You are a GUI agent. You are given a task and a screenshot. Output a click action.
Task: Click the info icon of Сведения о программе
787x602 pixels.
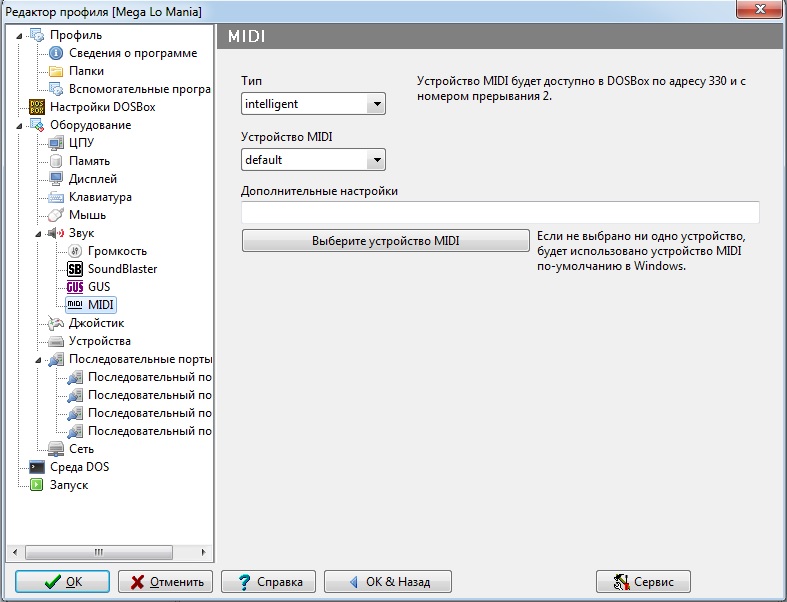tap(56, 53)
